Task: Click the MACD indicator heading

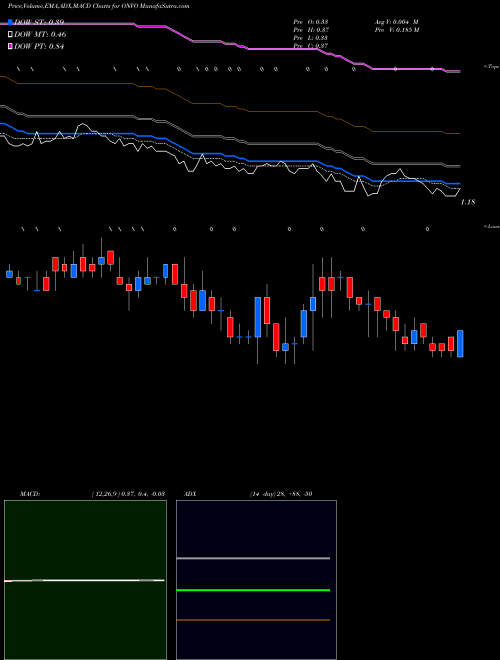Action: point(30,494)
